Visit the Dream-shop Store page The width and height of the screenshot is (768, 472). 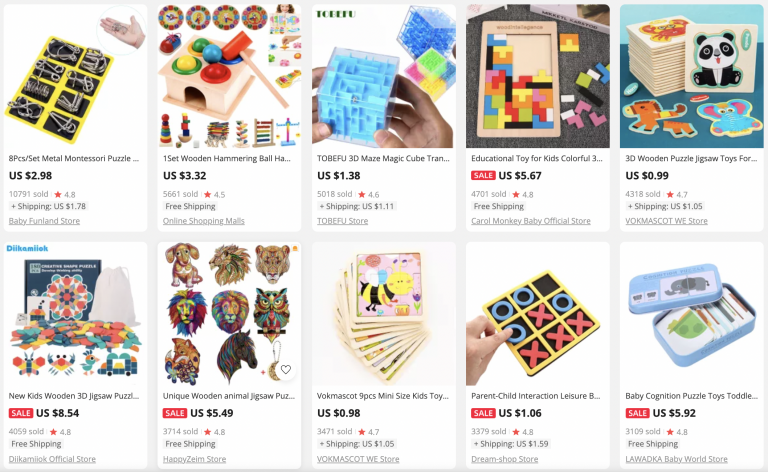[504, 459]
